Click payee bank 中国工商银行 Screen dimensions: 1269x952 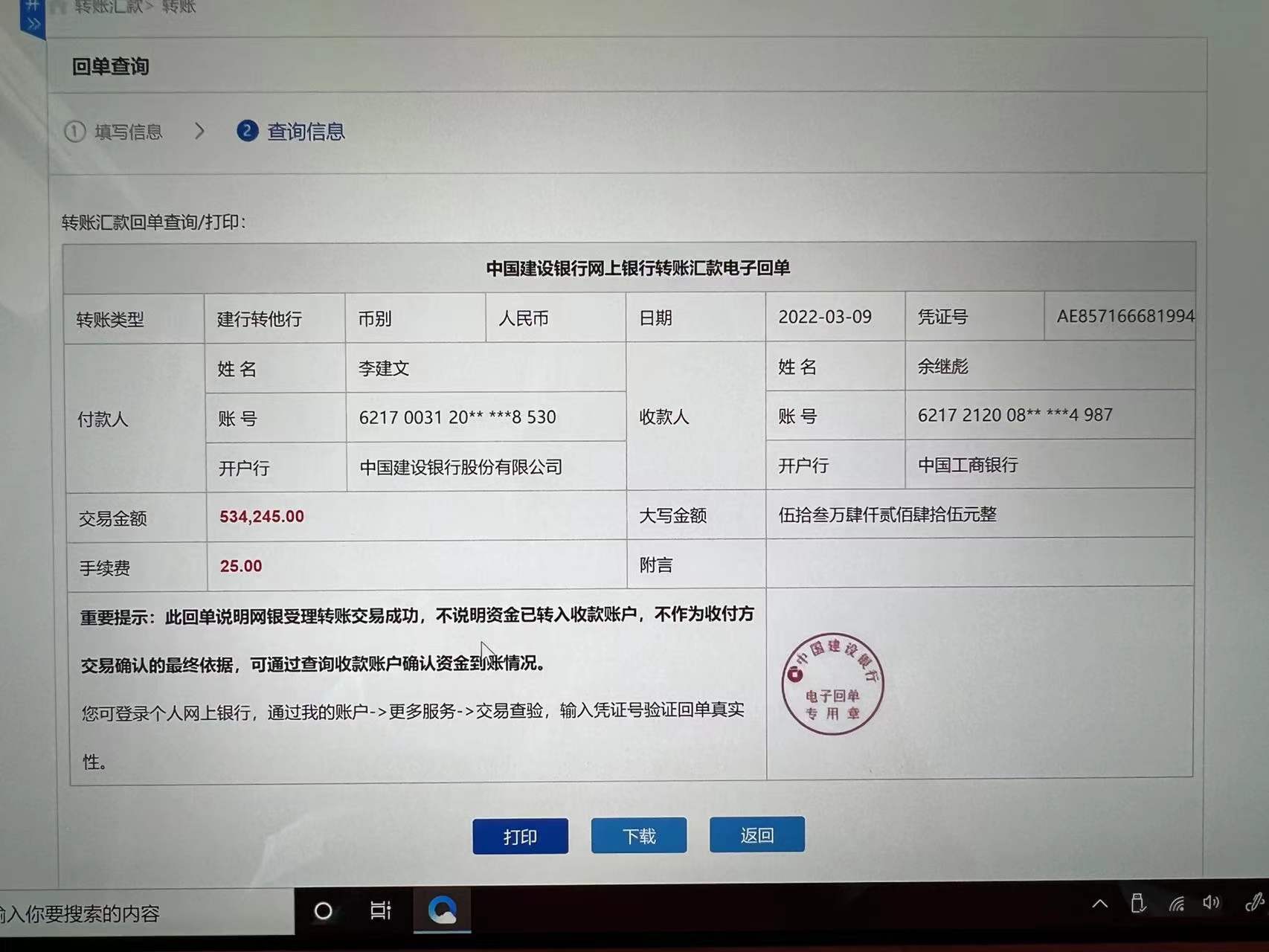(968, 465)
